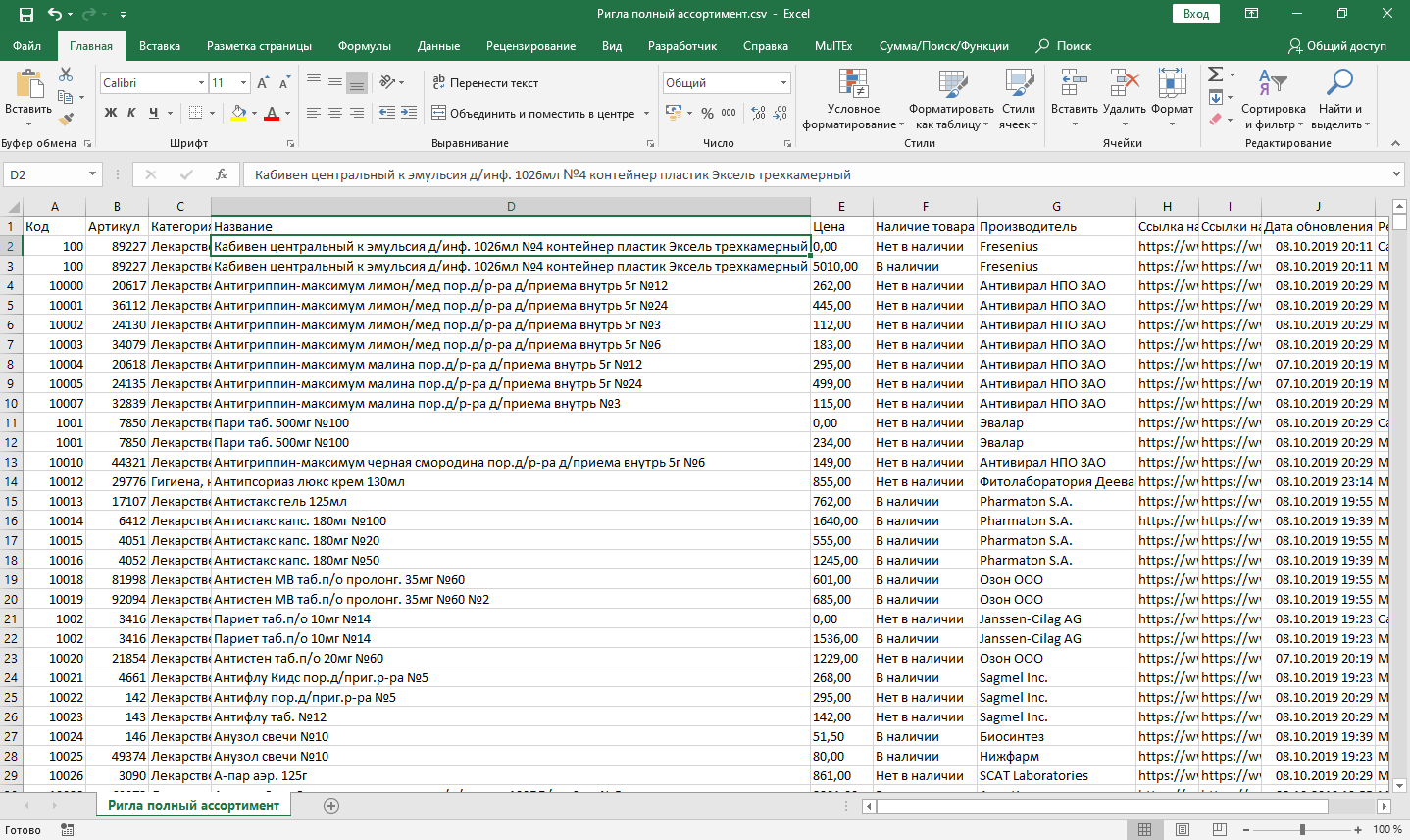Open Find and Select (Найти и выделить)
Image resolution: width=1410 pixels, height=840 pixels.
1340,99
